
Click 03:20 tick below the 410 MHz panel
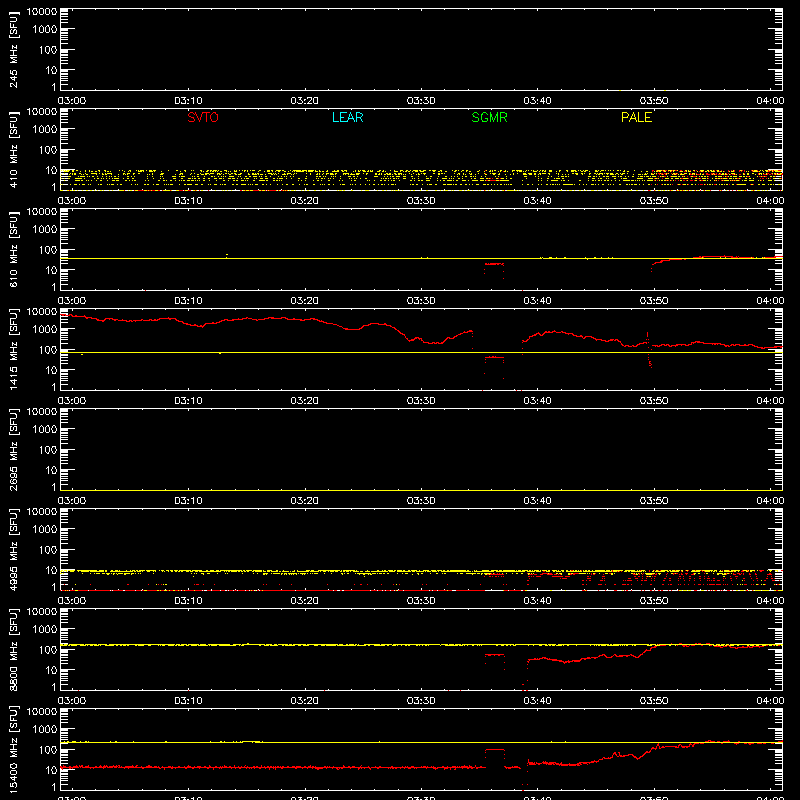[x=305, y=201]
